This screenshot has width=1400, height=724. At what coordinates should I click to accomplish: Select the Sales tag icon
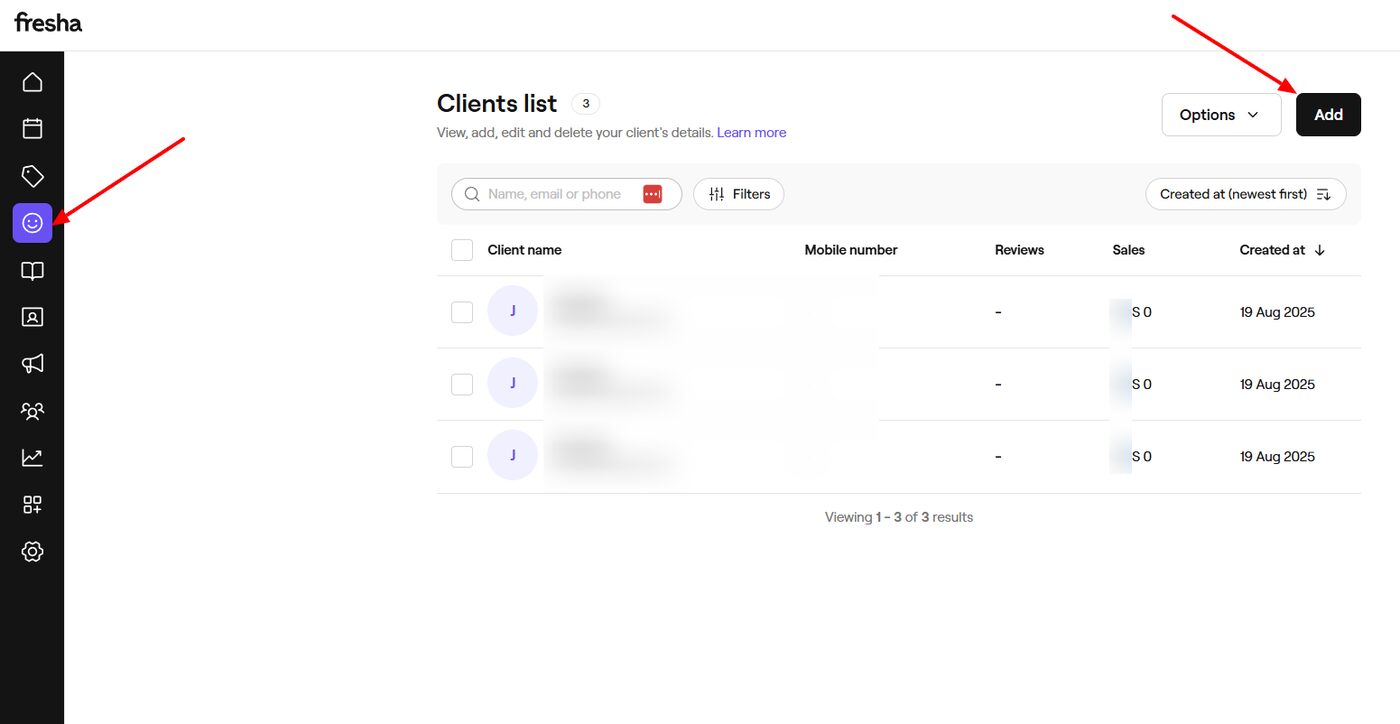click(32, 175)
